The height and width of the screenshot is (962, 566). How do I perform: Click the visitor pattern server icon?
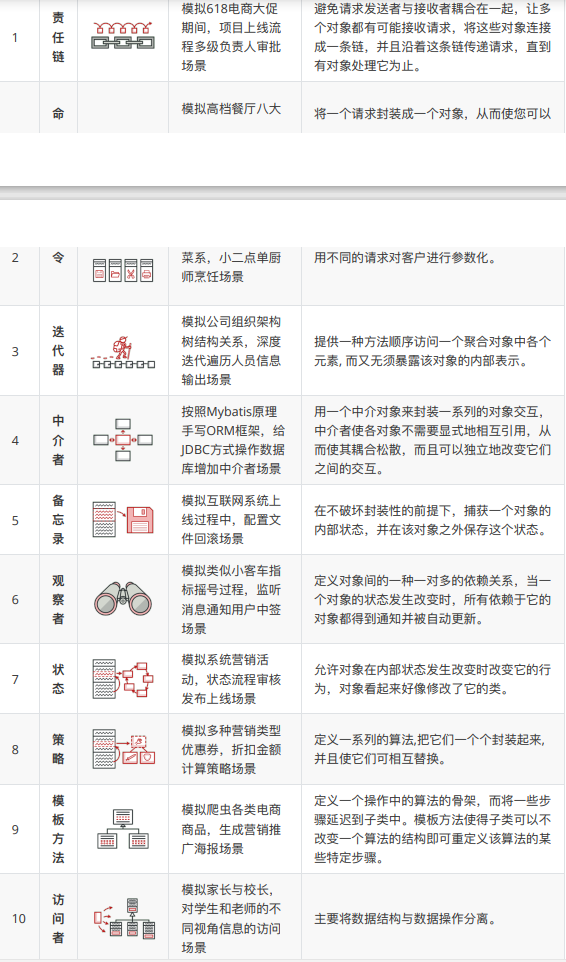click(123, 918)
